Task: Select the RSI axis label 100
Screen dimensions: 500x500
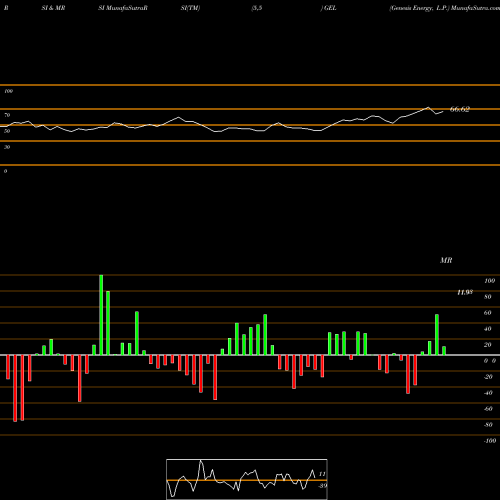Action: [8, 91]
